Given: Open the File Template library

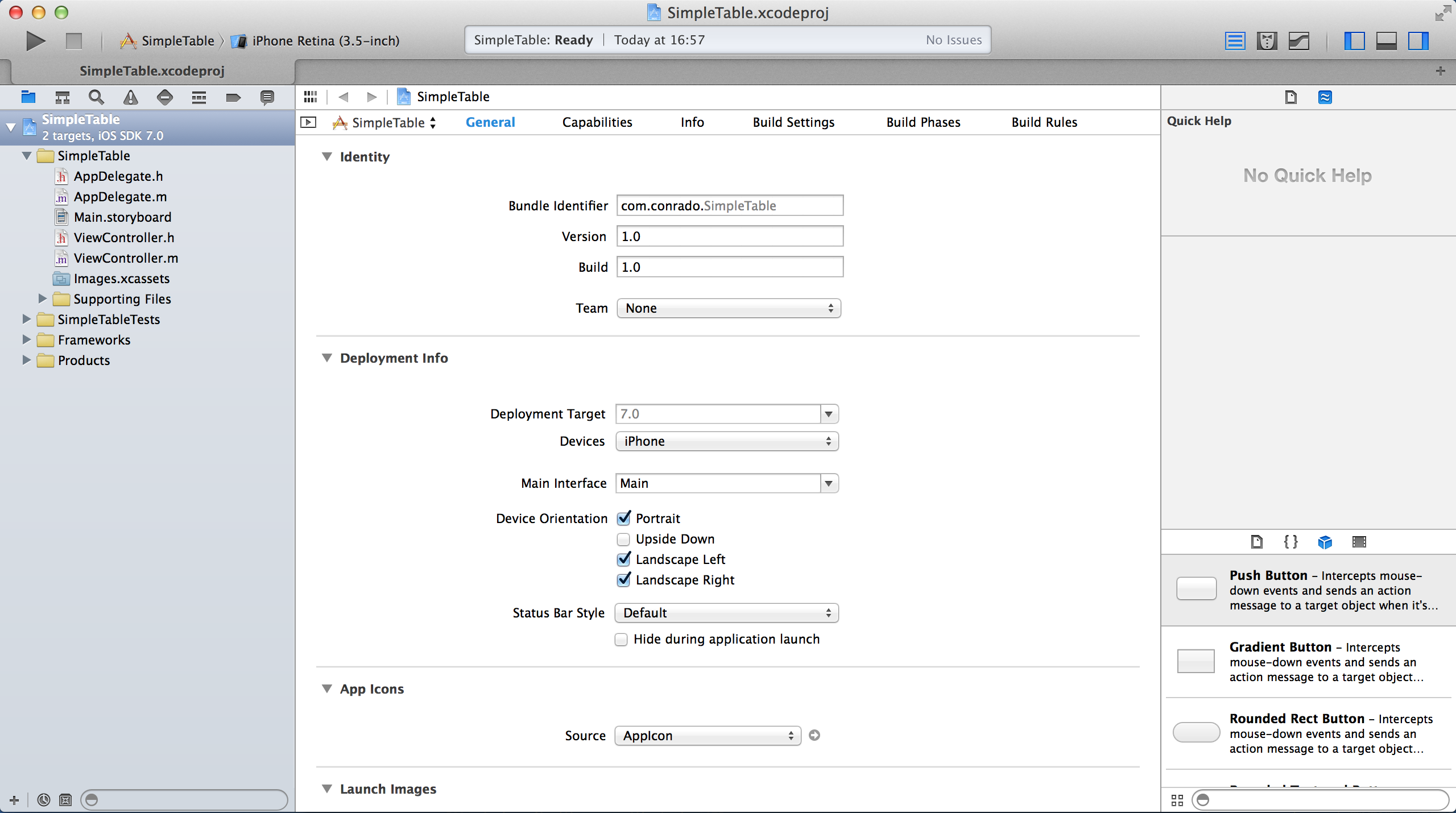Looking at the screenshot, I should 1256,542.
